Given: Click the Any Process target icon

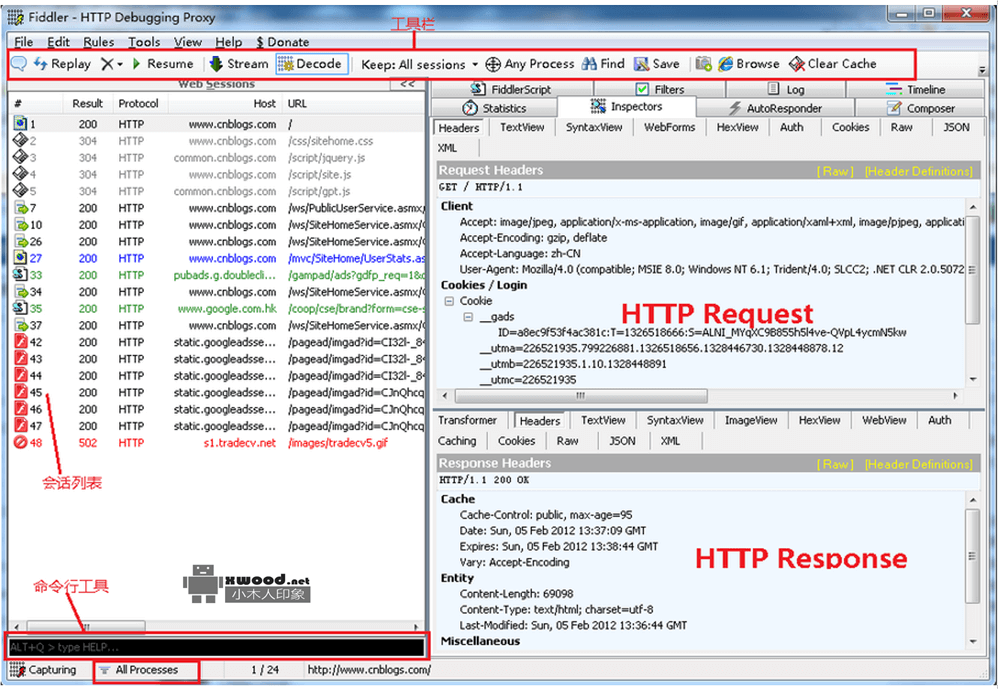Looking at the screenshot, I should (x=493, y=64).
